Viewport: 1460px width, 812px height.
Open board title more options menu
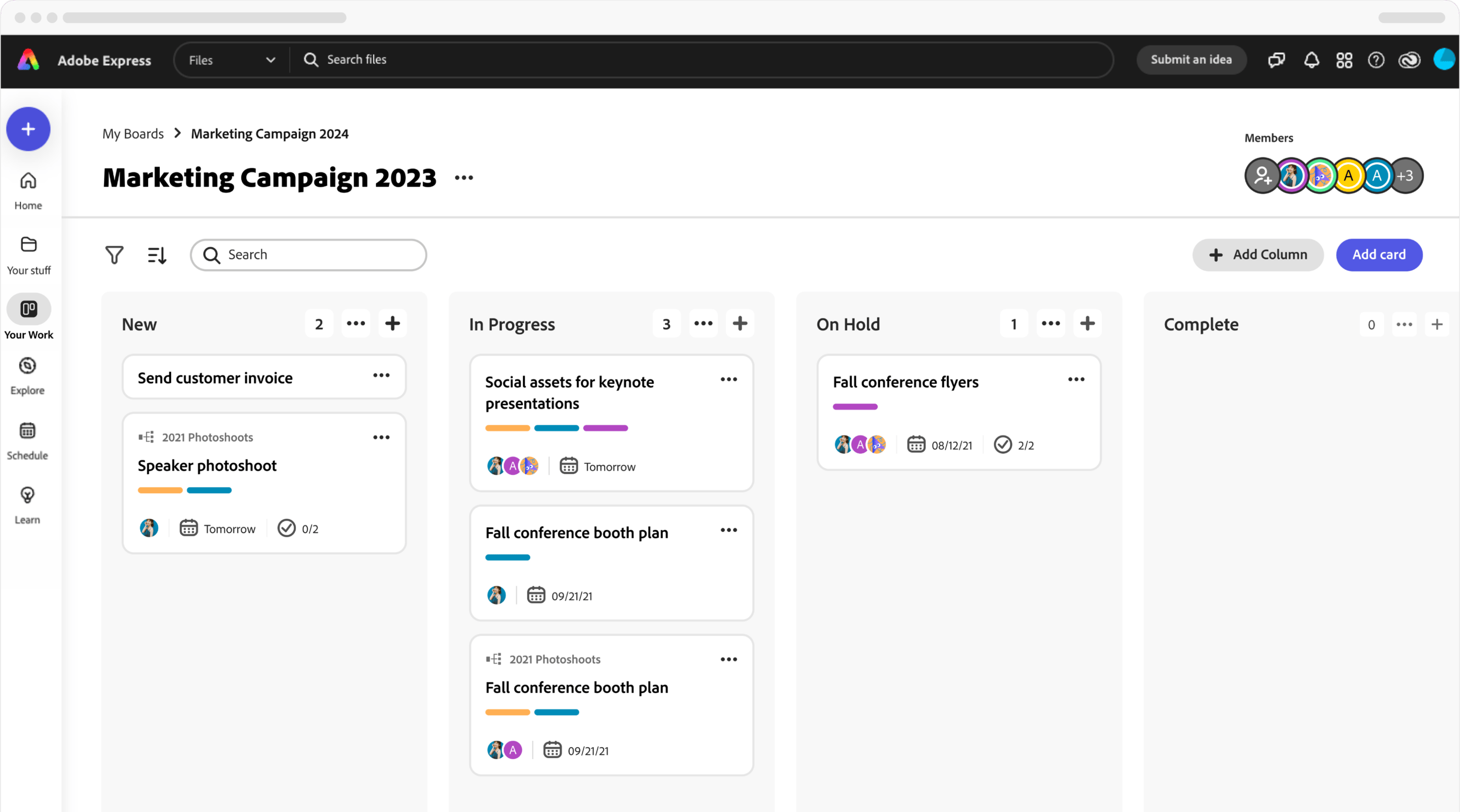click(464, 178)
